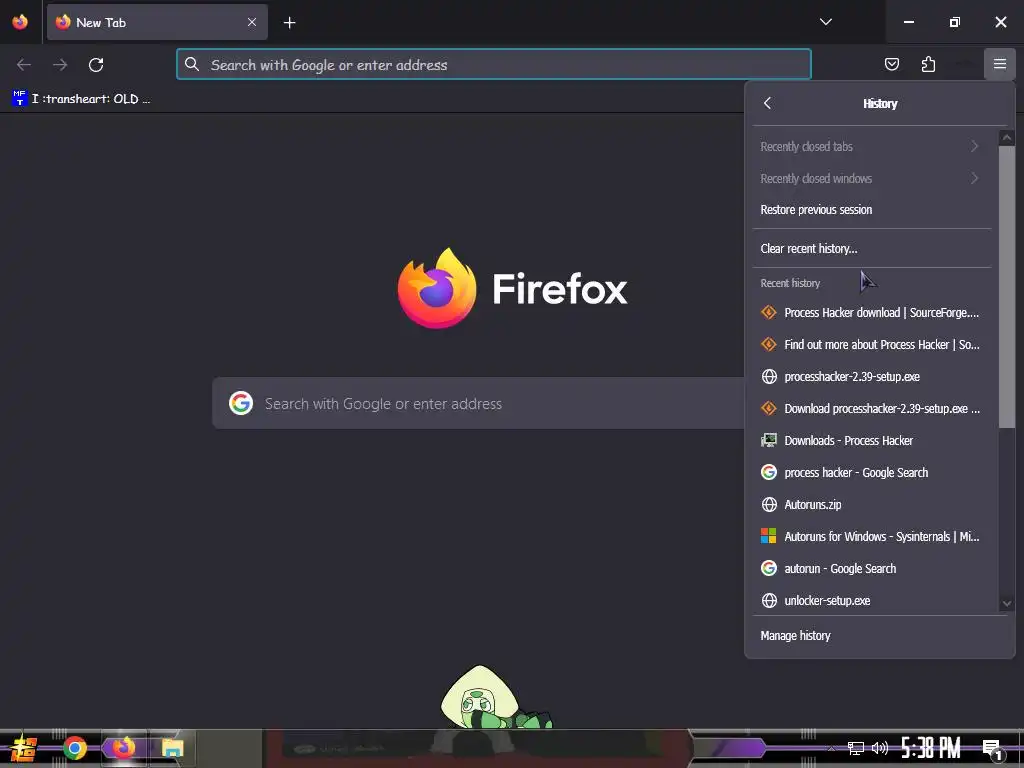Click SourceForge favicon beside Process Hacker download
1024x768 pixels.
click(769, 313)
